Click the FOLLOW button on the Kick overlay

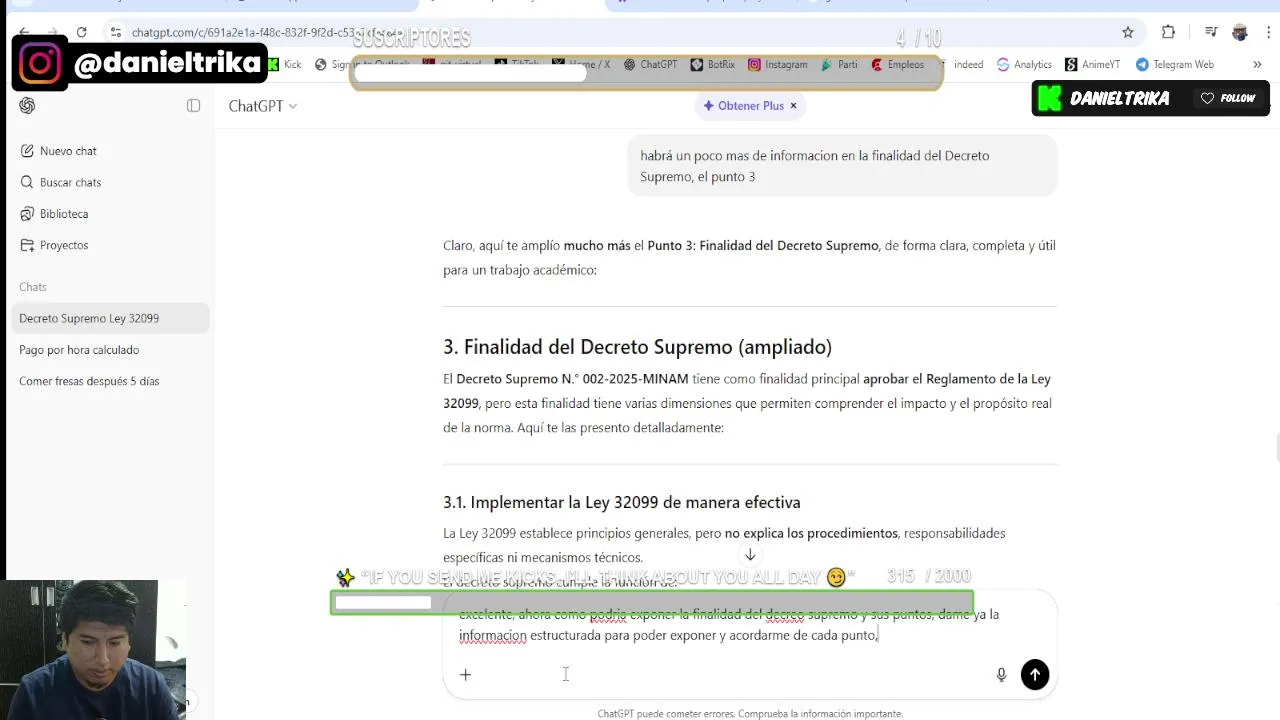point(1228,98)
